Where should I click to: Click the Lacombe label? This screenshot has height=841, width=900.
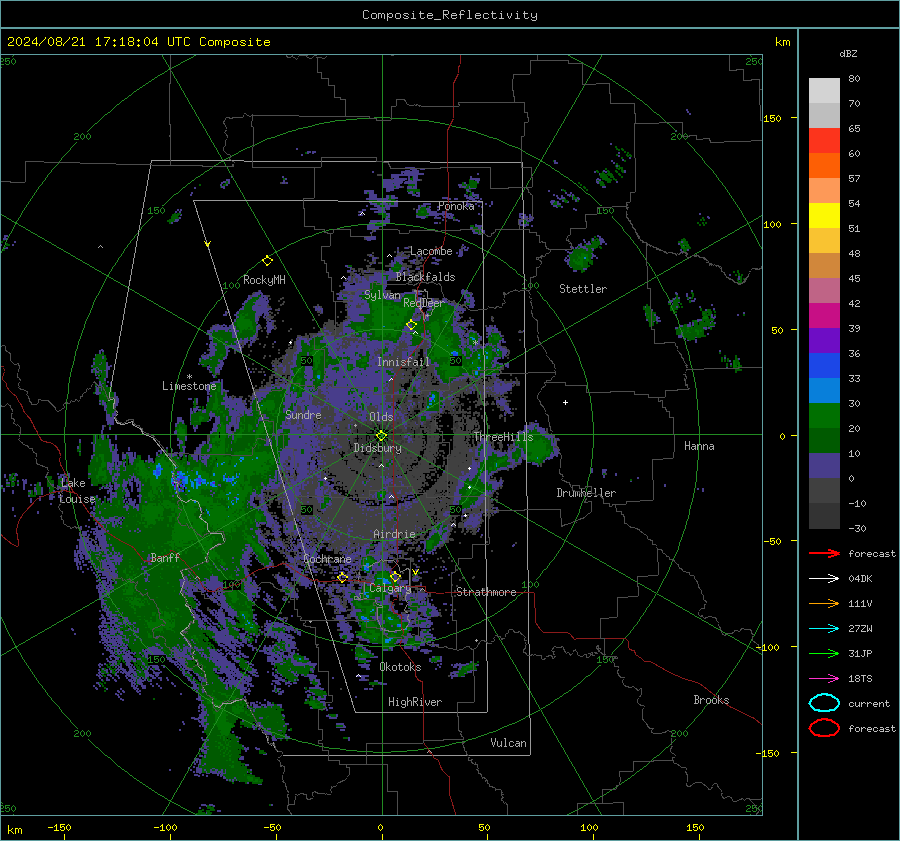click(431, 251)
